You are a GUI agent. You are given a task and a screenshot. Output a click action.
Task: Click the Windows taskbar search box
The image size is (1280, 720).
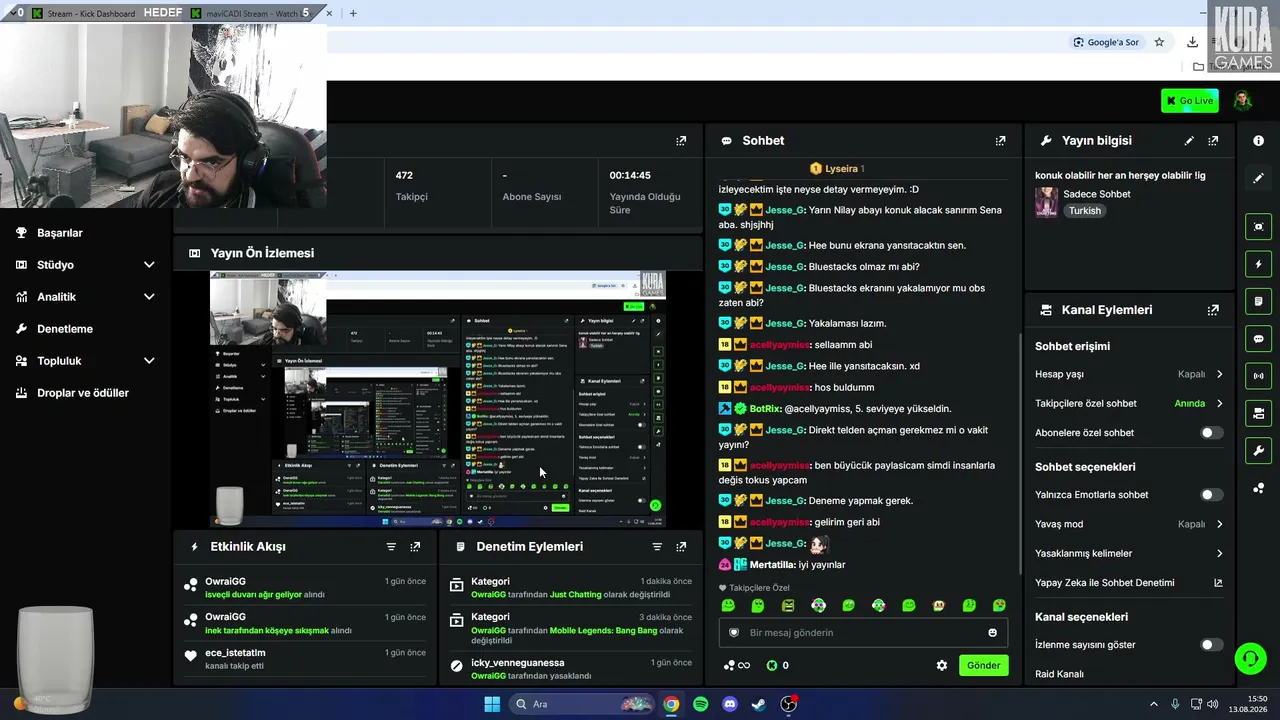click(583, 704)
